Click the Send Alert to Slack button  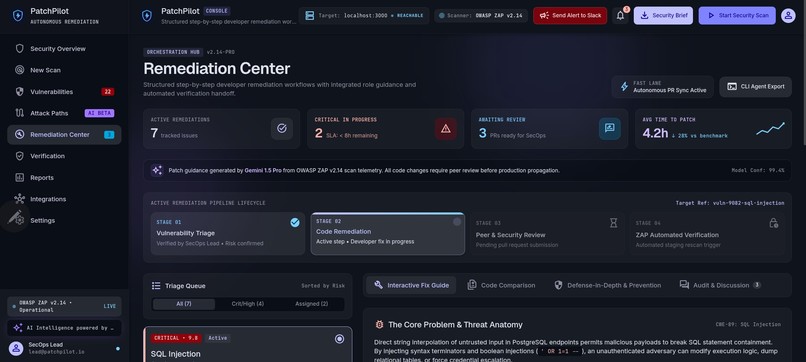(570, 15)
